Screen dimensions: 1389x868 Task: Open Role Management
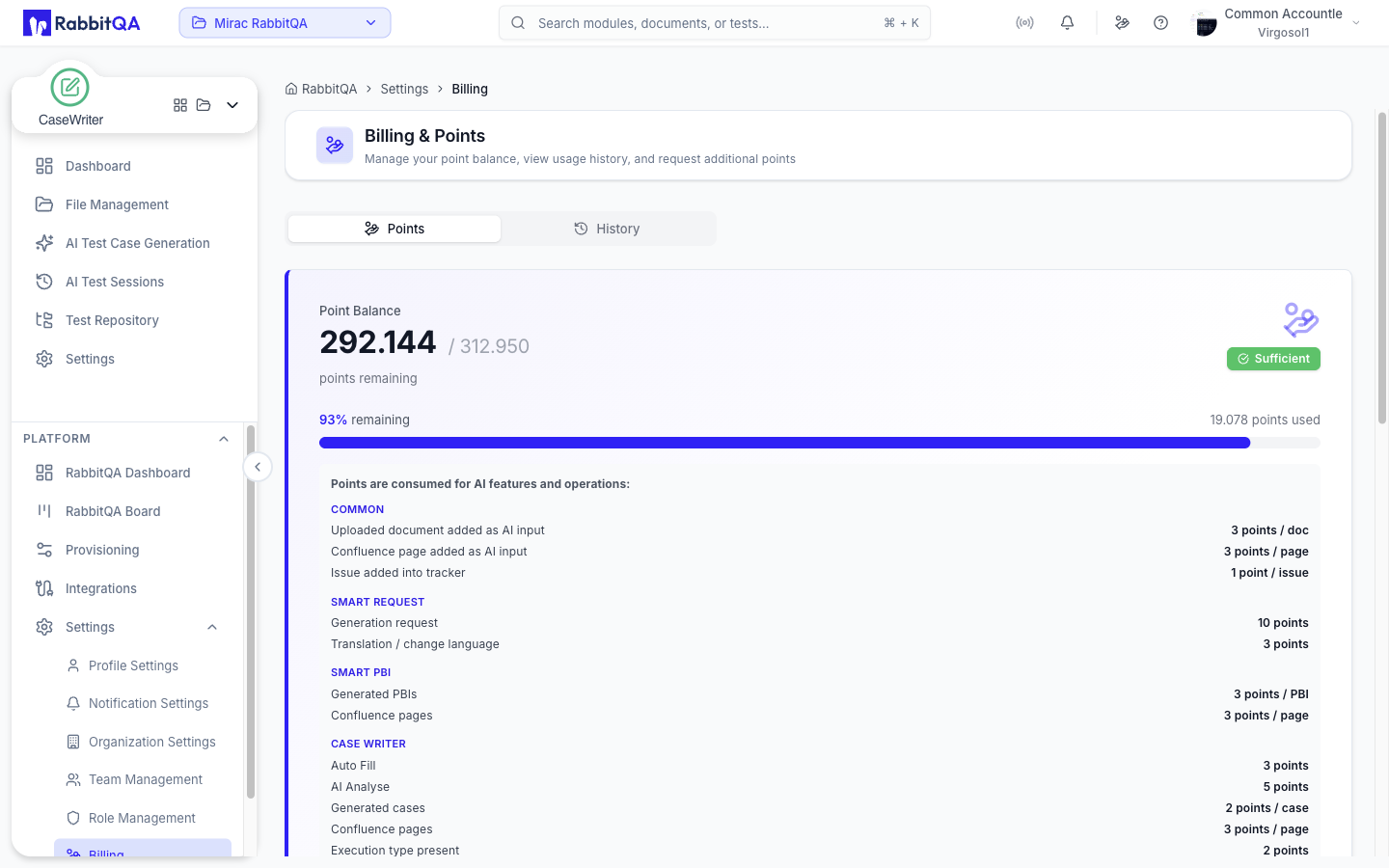143,818
